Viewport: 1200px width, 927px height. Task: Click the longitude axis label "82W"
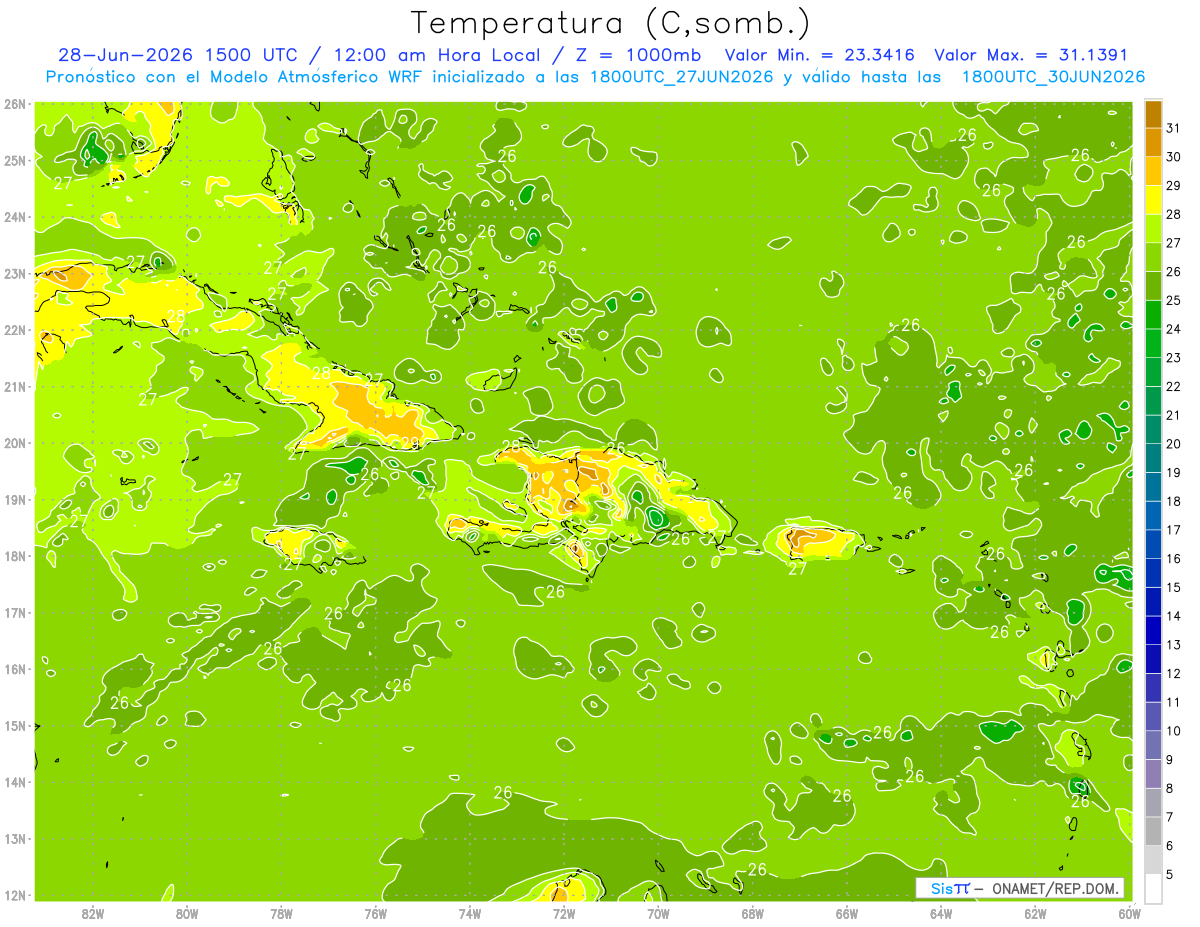tap(93, 913)
